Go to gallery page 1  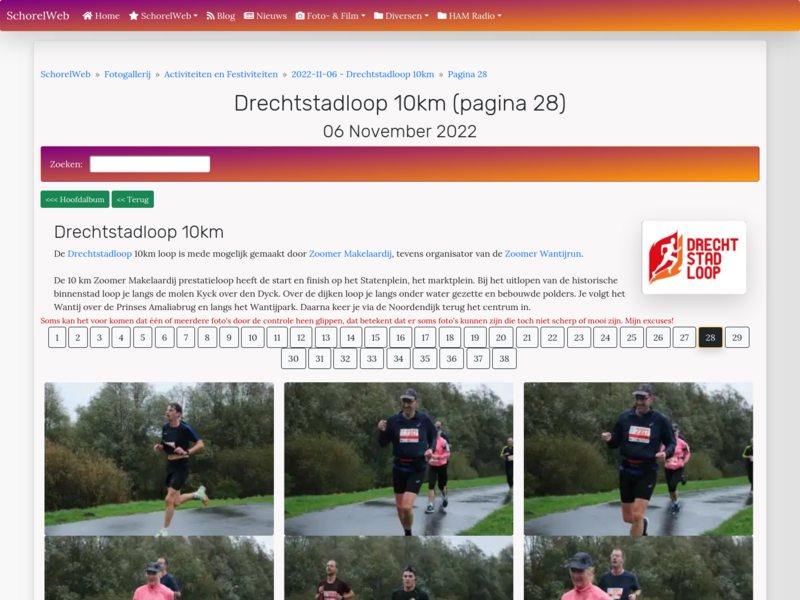coord(57,337)
